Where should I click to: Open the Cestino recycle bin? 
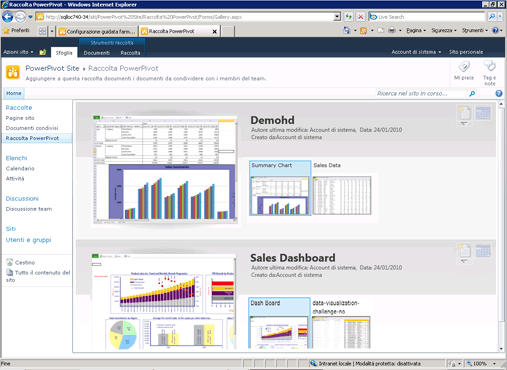point(21,262)
